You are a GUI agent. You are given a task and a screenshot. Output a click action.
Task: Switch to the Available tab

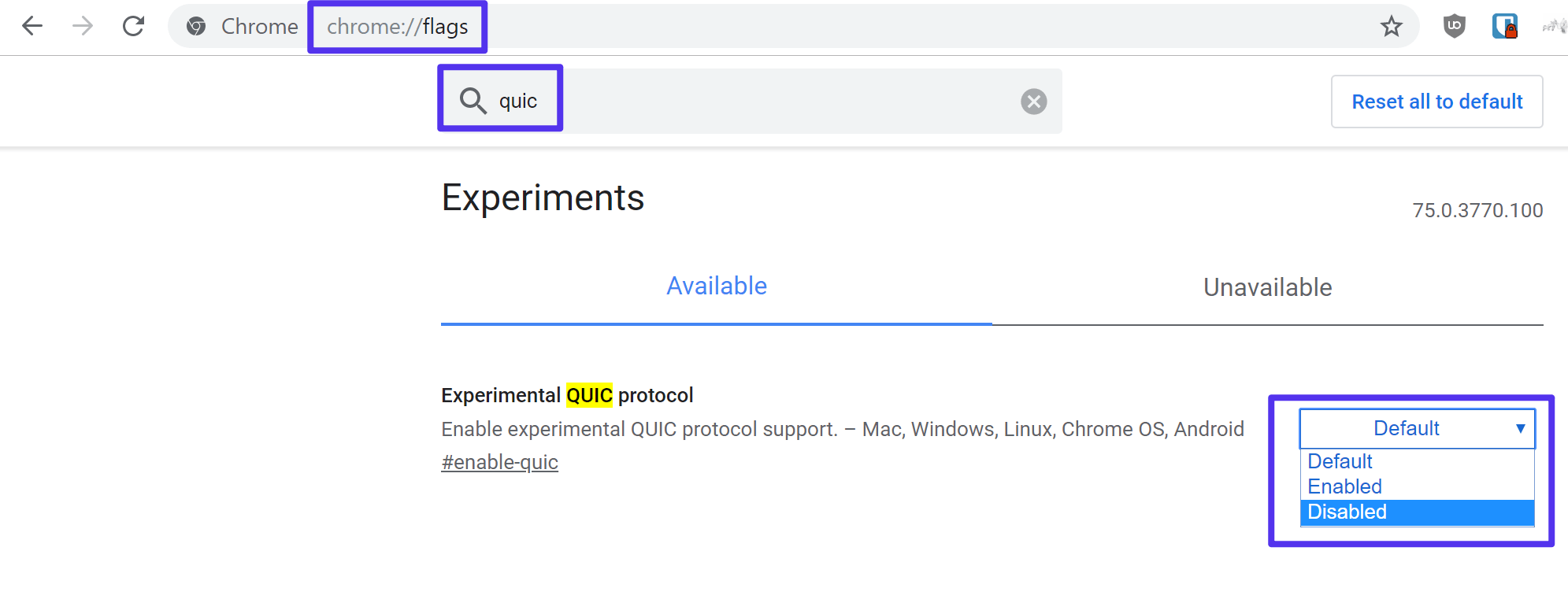point(716,286)
